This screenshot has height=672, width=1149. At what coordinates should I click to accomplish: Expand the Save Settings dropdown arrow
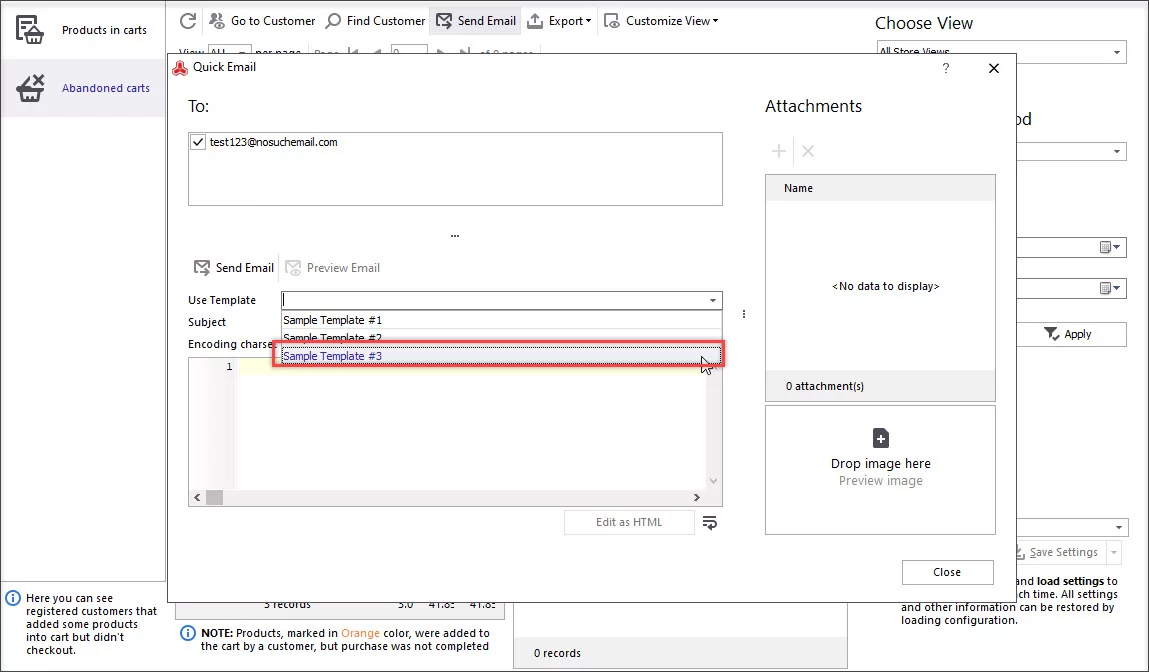click(x=1115, y=553)
